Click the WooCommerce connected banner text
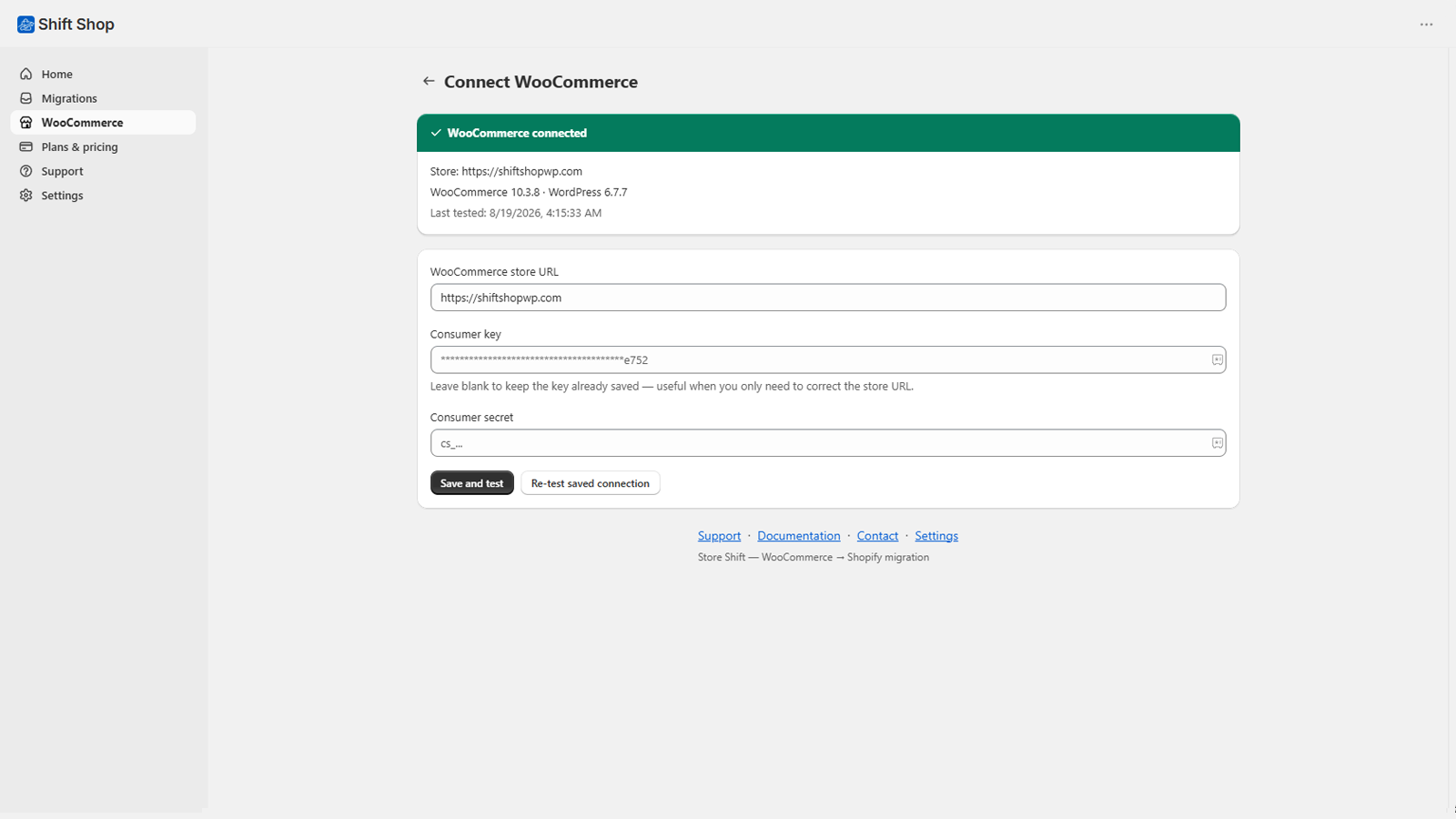Screen dimensions: 1456x819 point(517,133)
